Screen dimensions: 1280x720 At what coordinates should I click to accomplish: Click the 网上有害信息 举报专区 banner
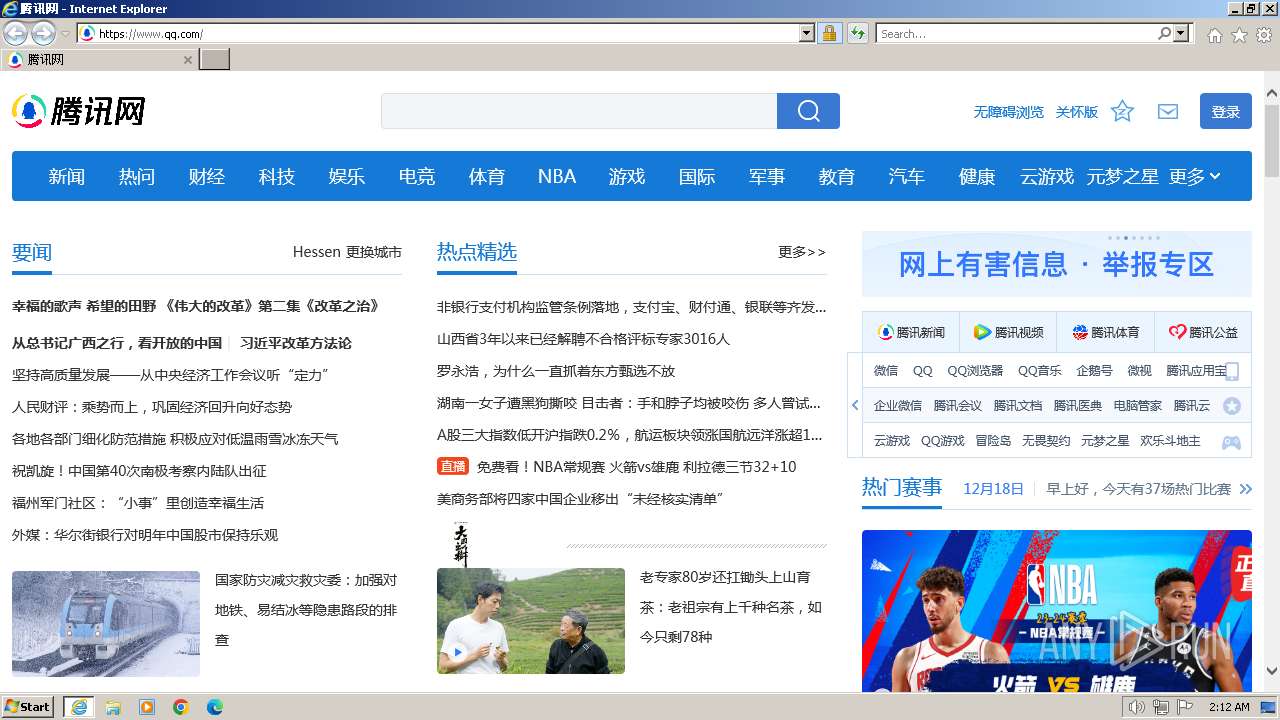[x=1057, y=264]
